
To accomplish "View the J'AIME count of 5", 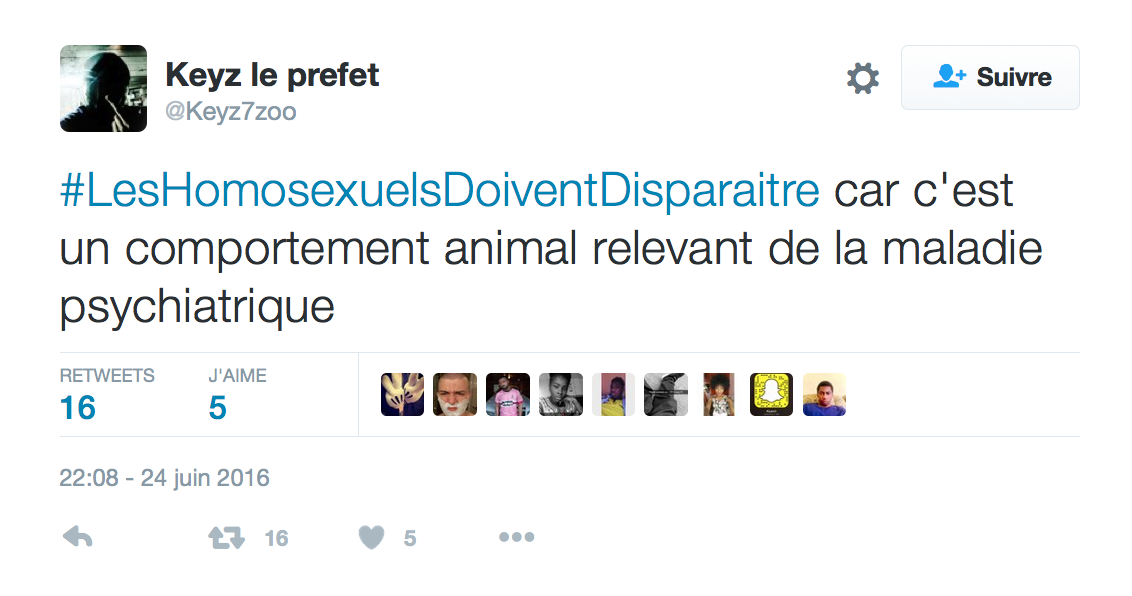I will [217, 407].
